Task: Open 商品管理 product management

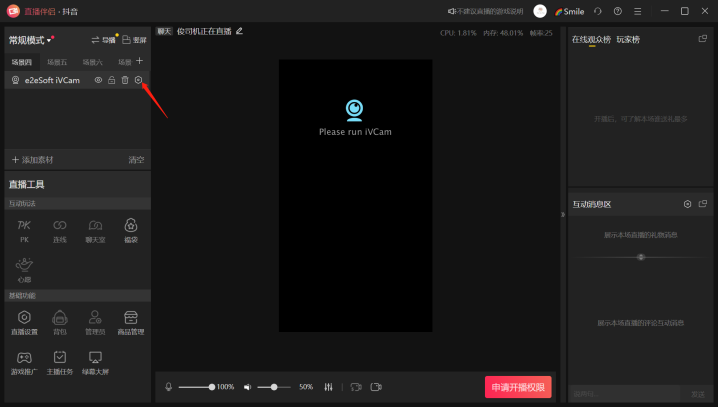Action: tap(131, 322)
